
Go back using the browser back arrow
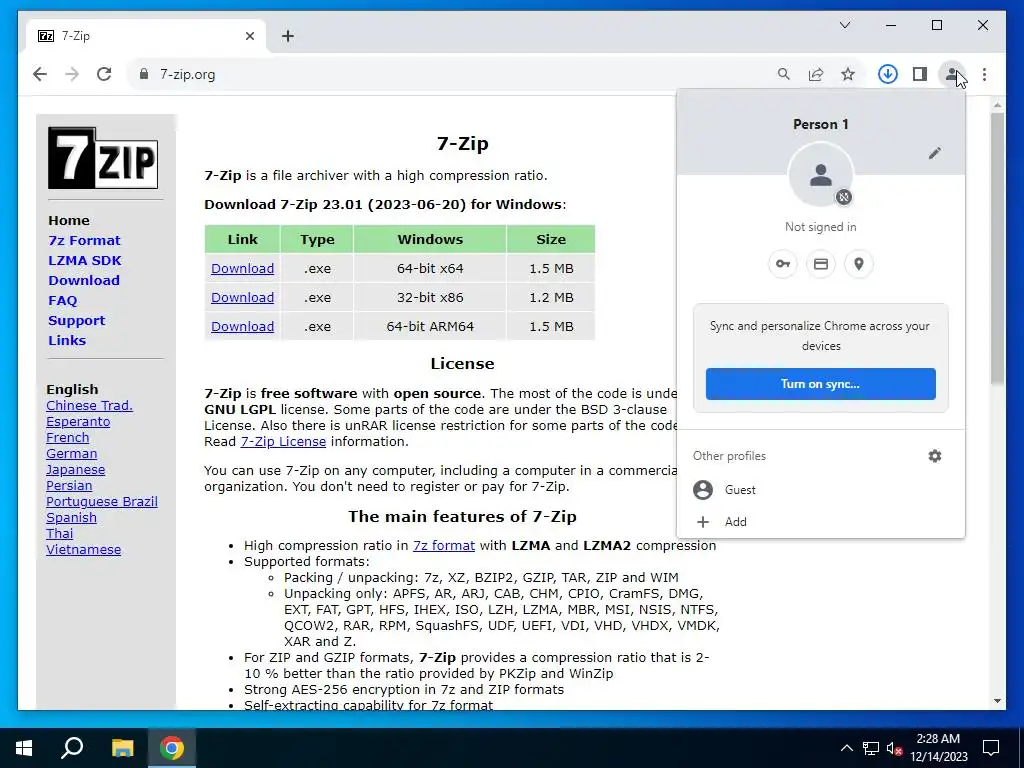tap(40, 74)
